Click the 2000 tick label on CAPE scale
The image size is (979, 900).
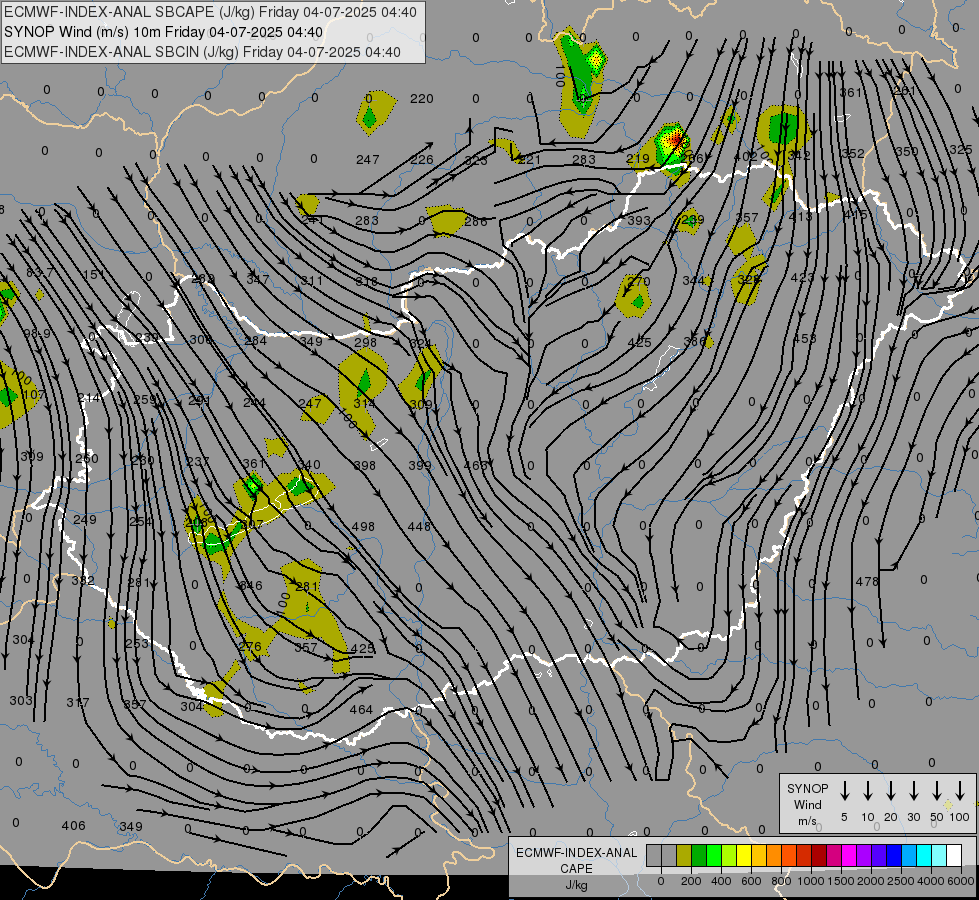[x=870, y=881]
